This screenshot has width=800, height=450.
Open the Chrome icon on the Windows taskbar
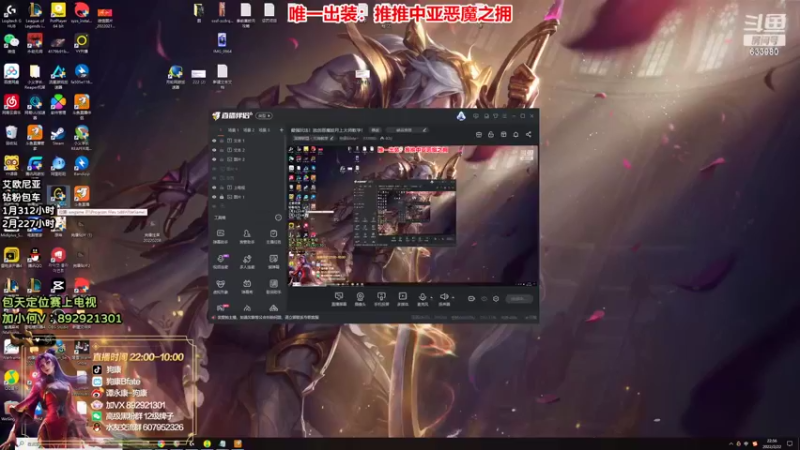162,444
